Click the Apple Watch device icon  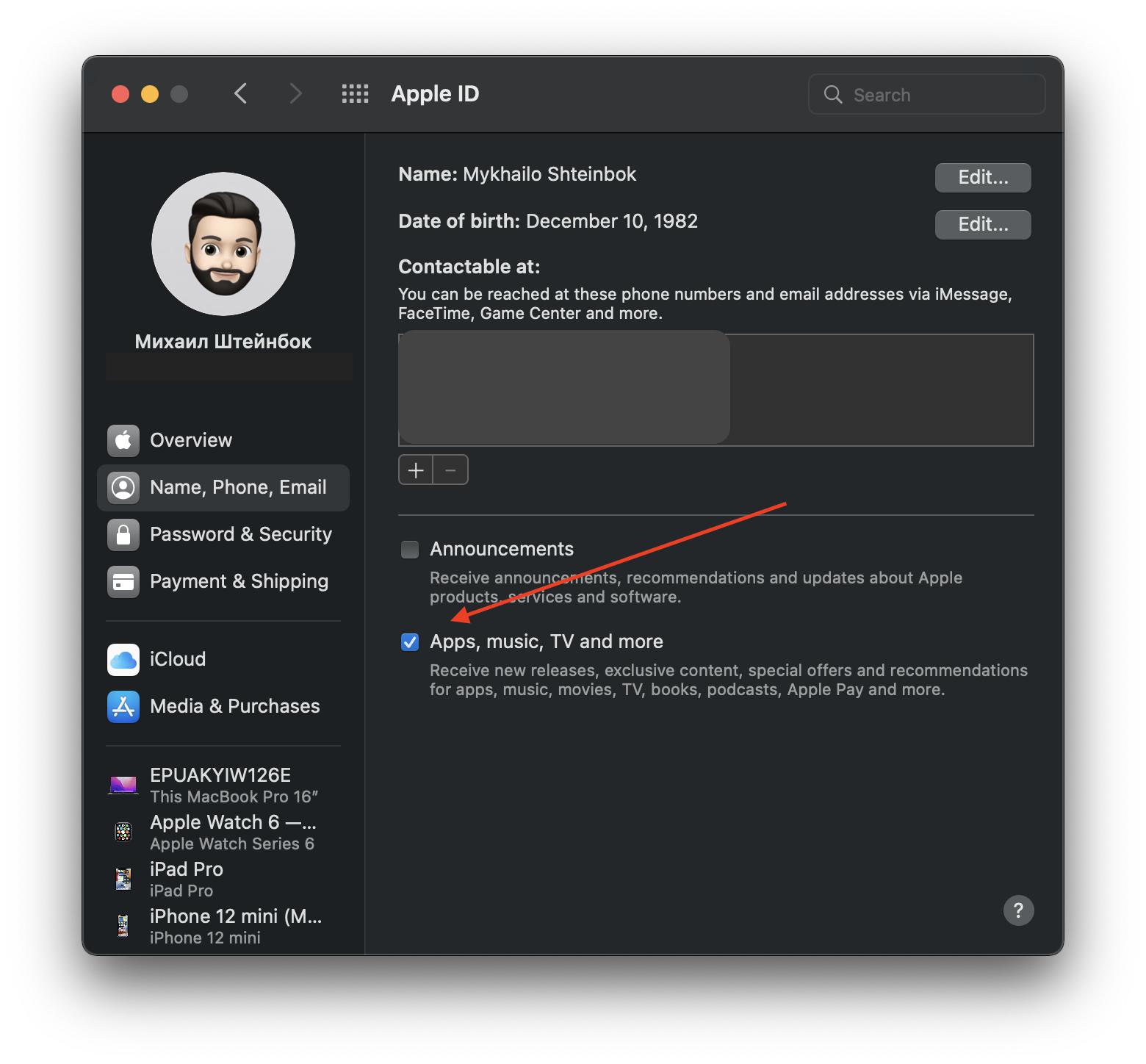[123, 832]
